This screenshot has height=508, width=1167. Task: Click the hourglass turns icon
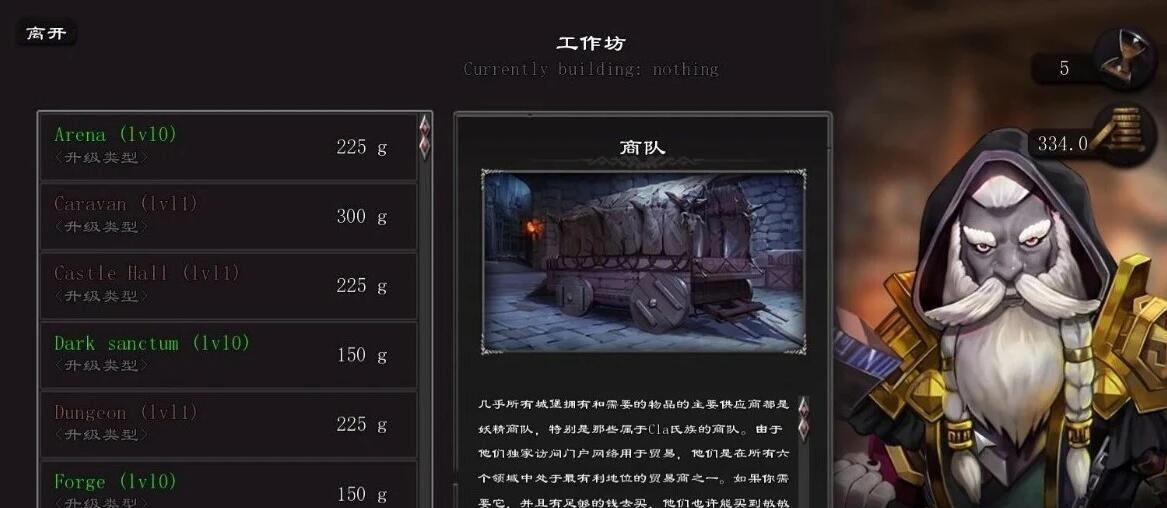[x=1123, y=60]
